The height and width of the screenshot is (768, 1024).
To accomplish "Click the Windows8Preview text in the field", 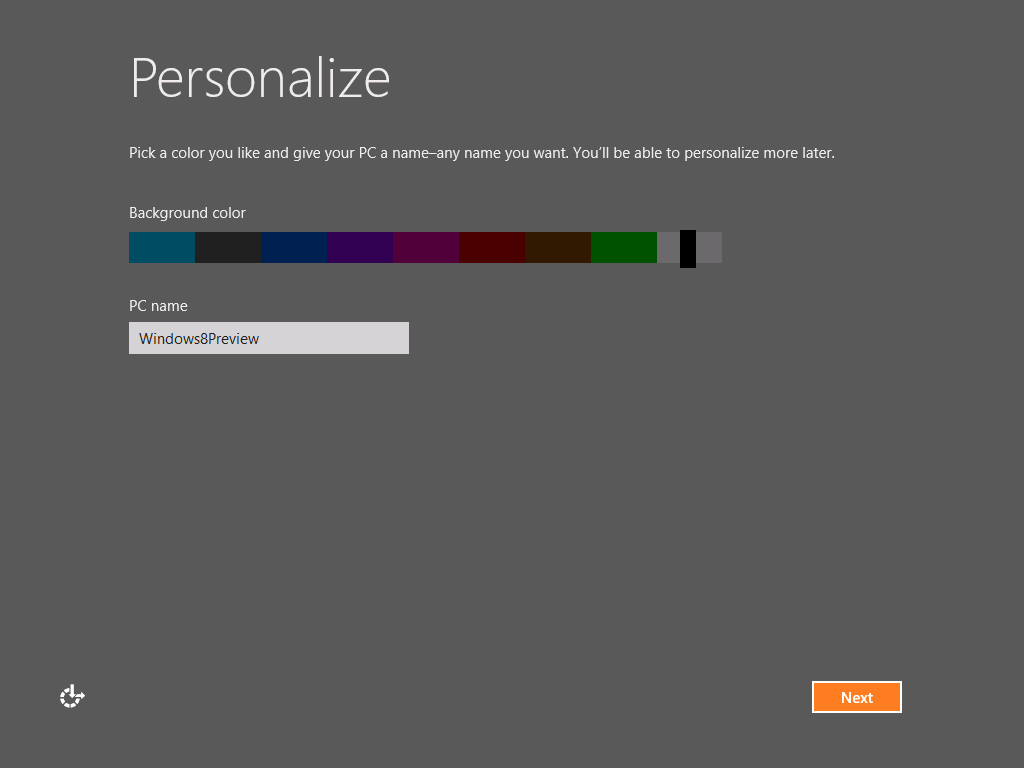I will [x=199, y=339].
